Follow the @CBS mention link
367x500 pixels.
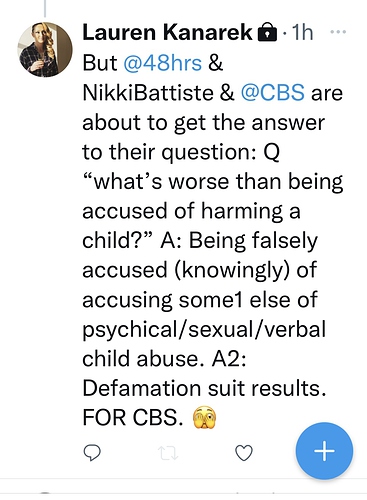272,92
